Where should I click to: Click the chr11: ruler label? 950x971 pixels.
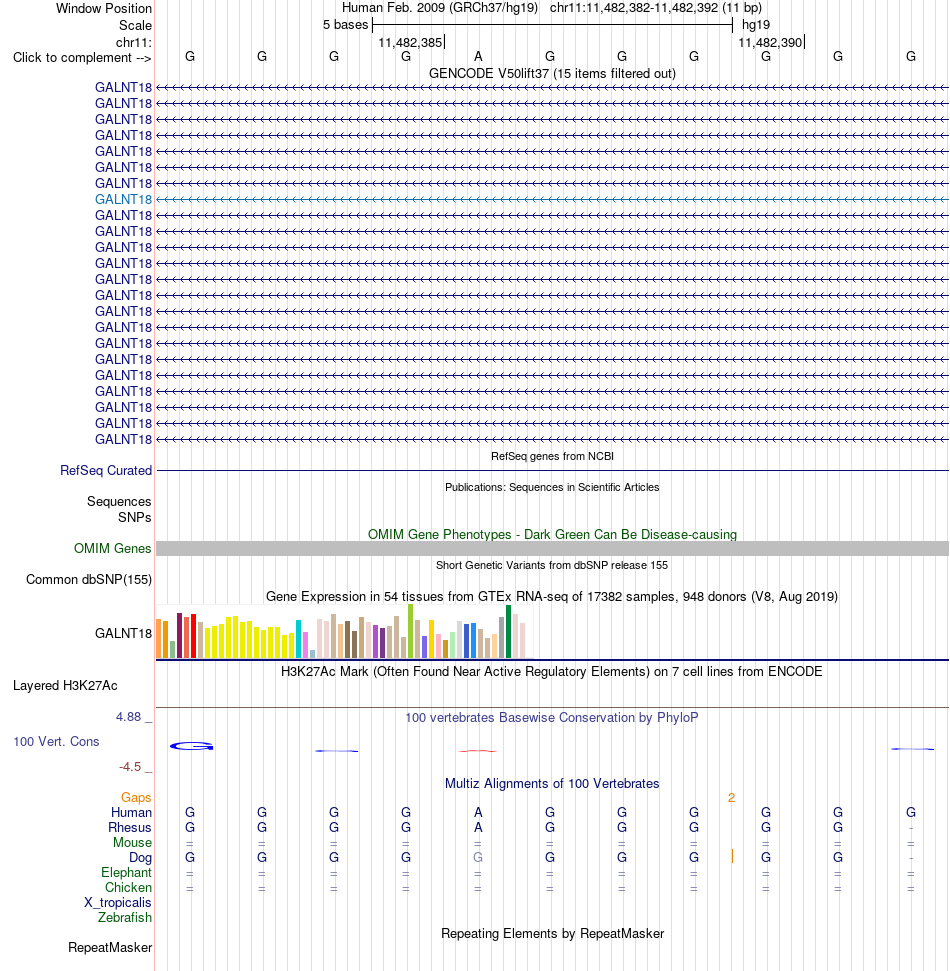[x=134, y=42]
